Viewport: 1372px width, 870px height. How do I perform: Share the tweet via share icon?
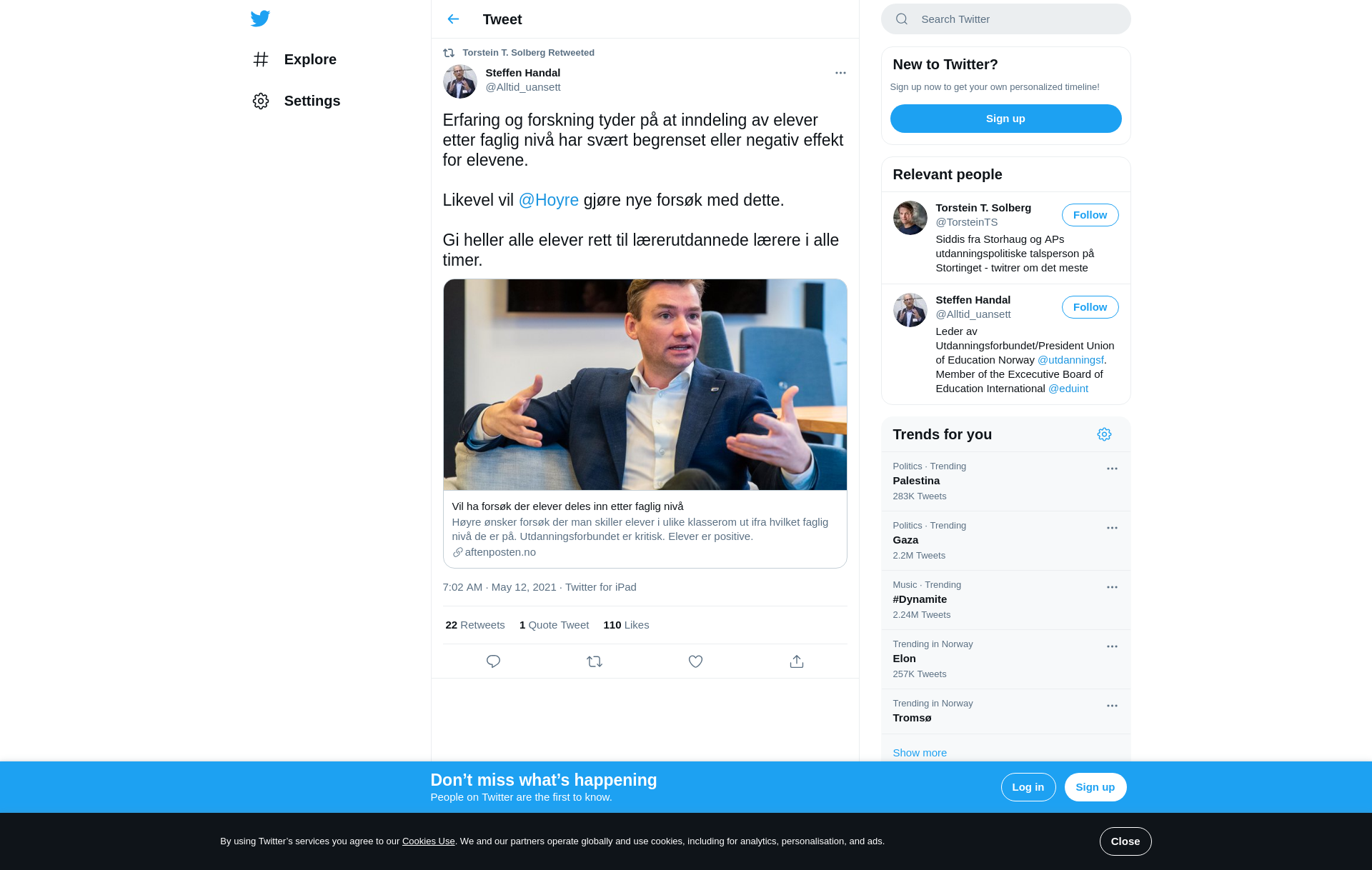tap(797, 661)
